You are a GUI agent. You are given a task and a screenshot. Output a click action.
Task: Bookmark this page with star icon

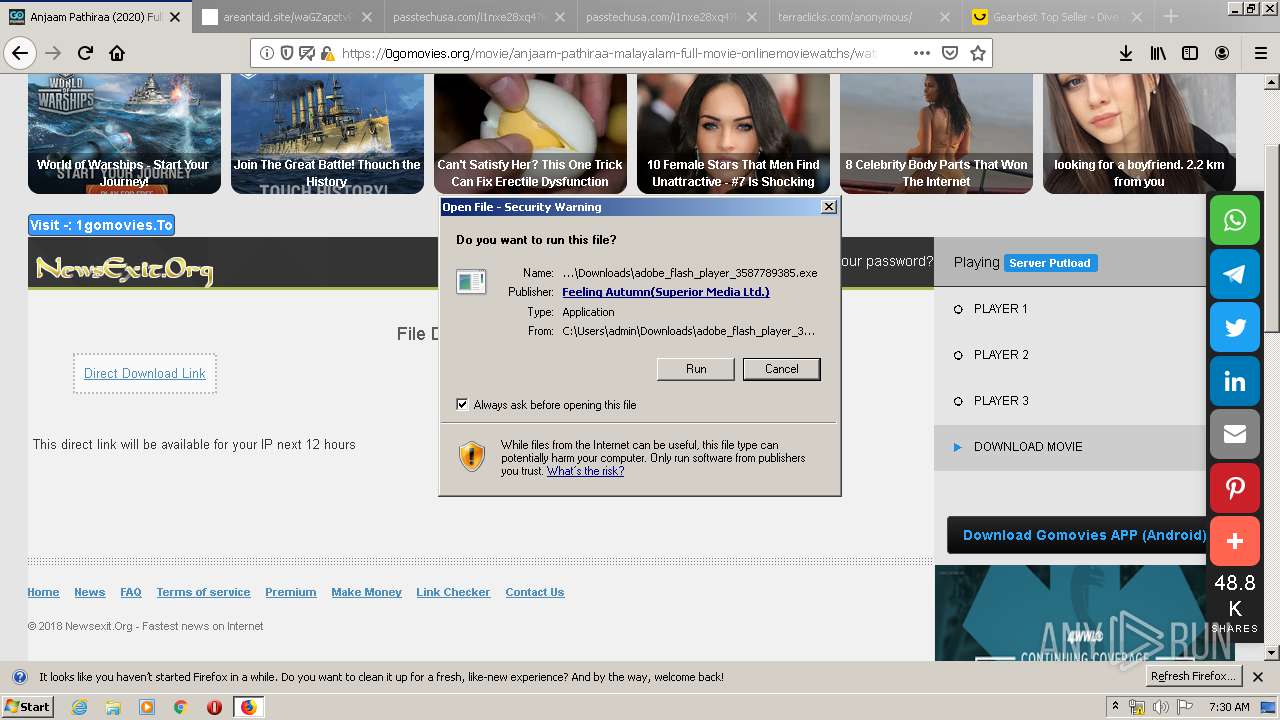point(978,53)
